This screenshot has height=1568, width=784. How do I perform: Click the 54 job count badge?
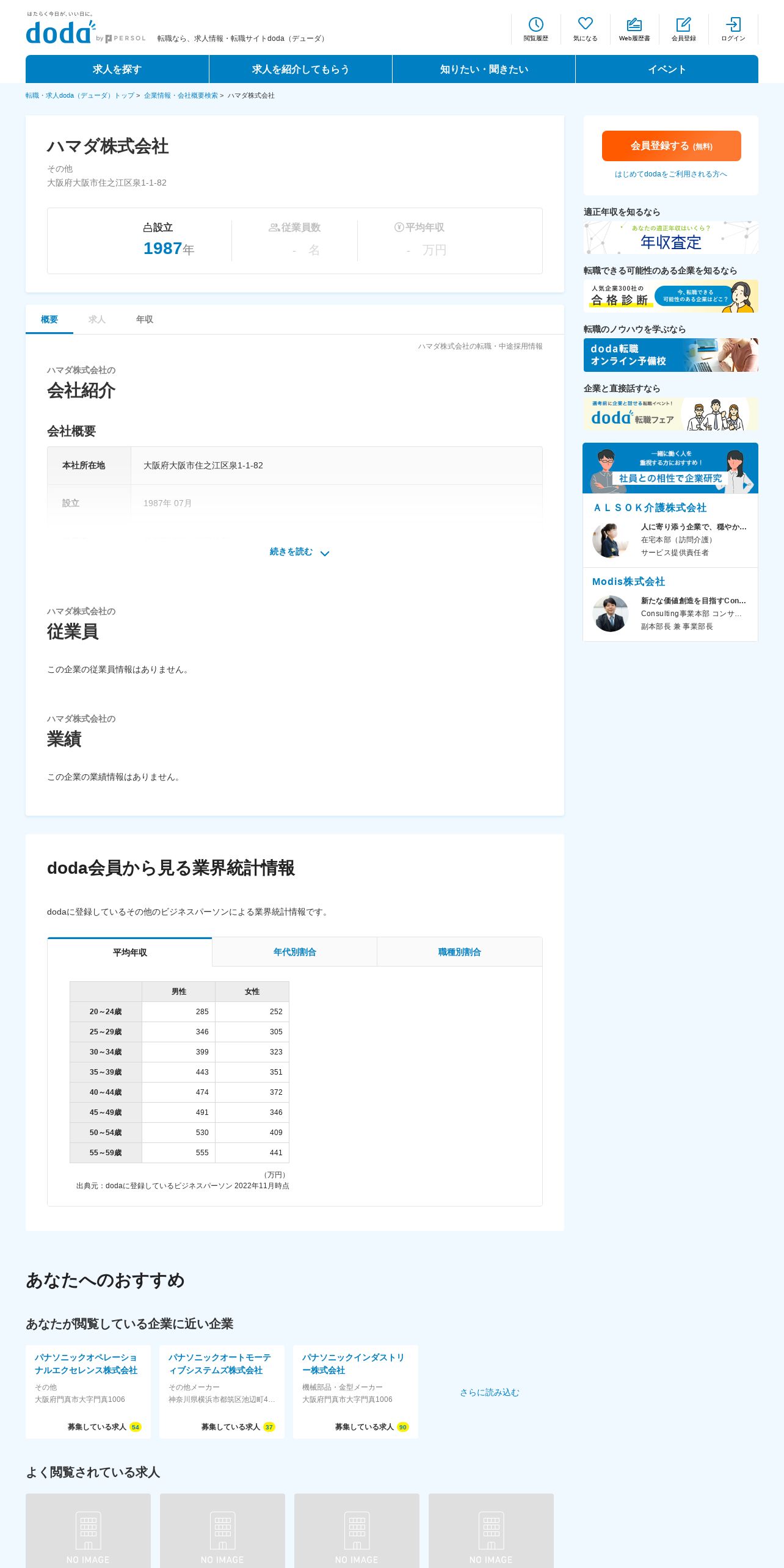coord(136,1427)
